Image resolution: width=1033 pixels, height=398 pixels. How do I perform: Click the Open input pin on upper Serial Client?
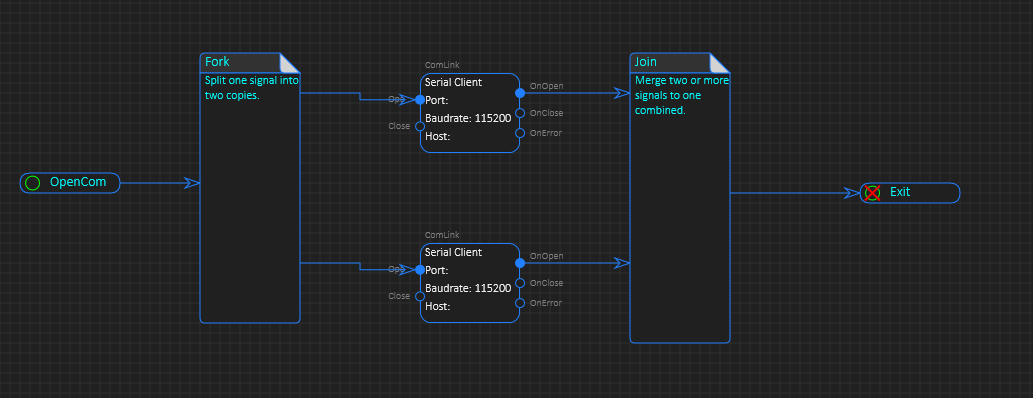coord(420,100)
